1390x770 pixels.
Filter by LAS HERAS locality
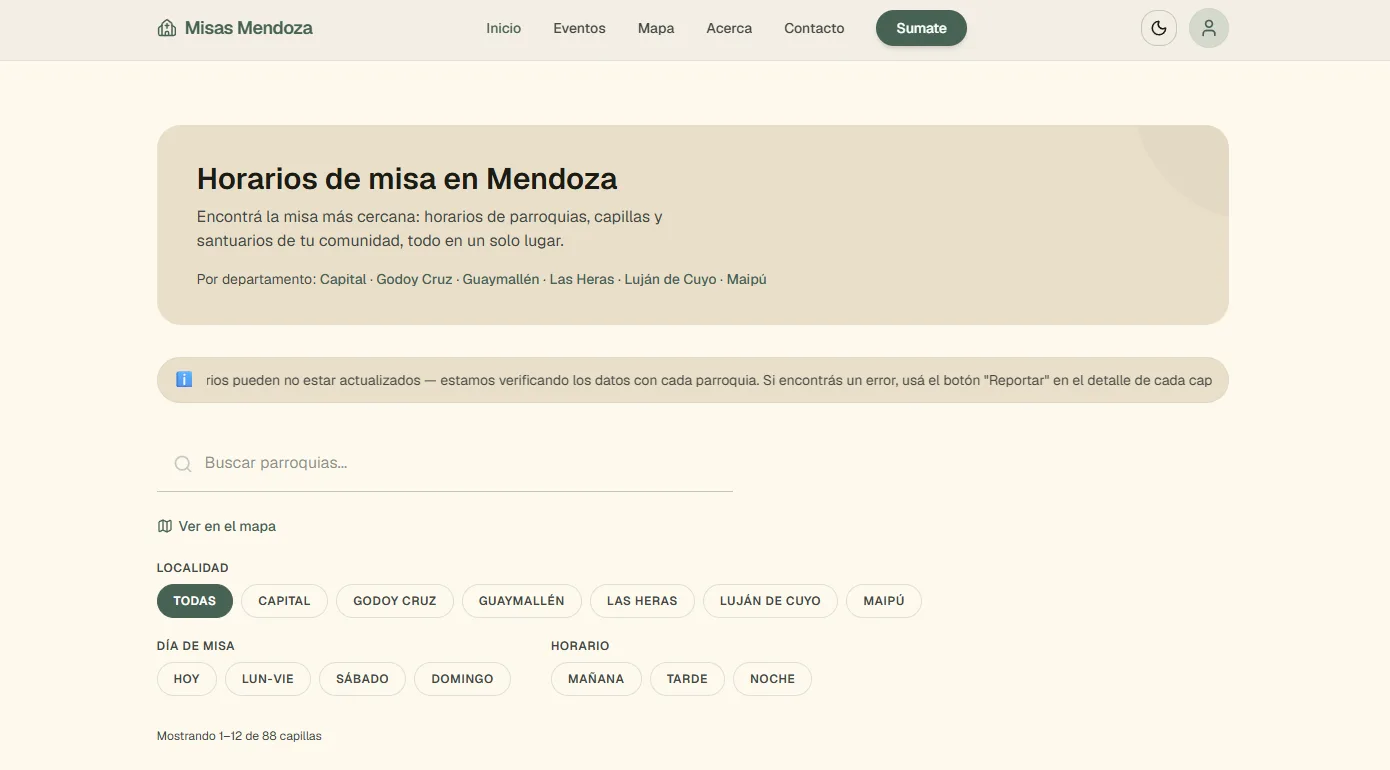pos(642,601)
